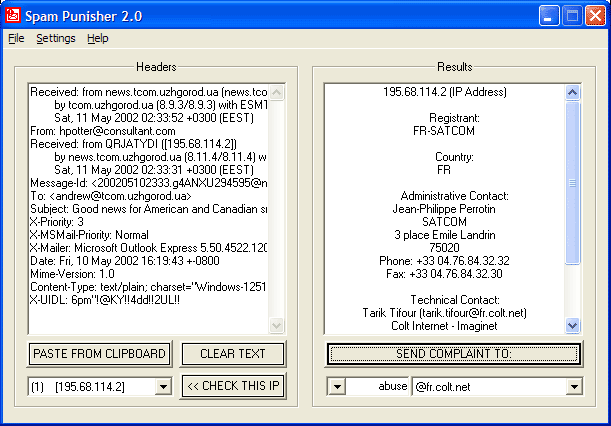
Task: Click the To: andrew@tcom.uzhgorod.ua line
Action: (111, 196)
